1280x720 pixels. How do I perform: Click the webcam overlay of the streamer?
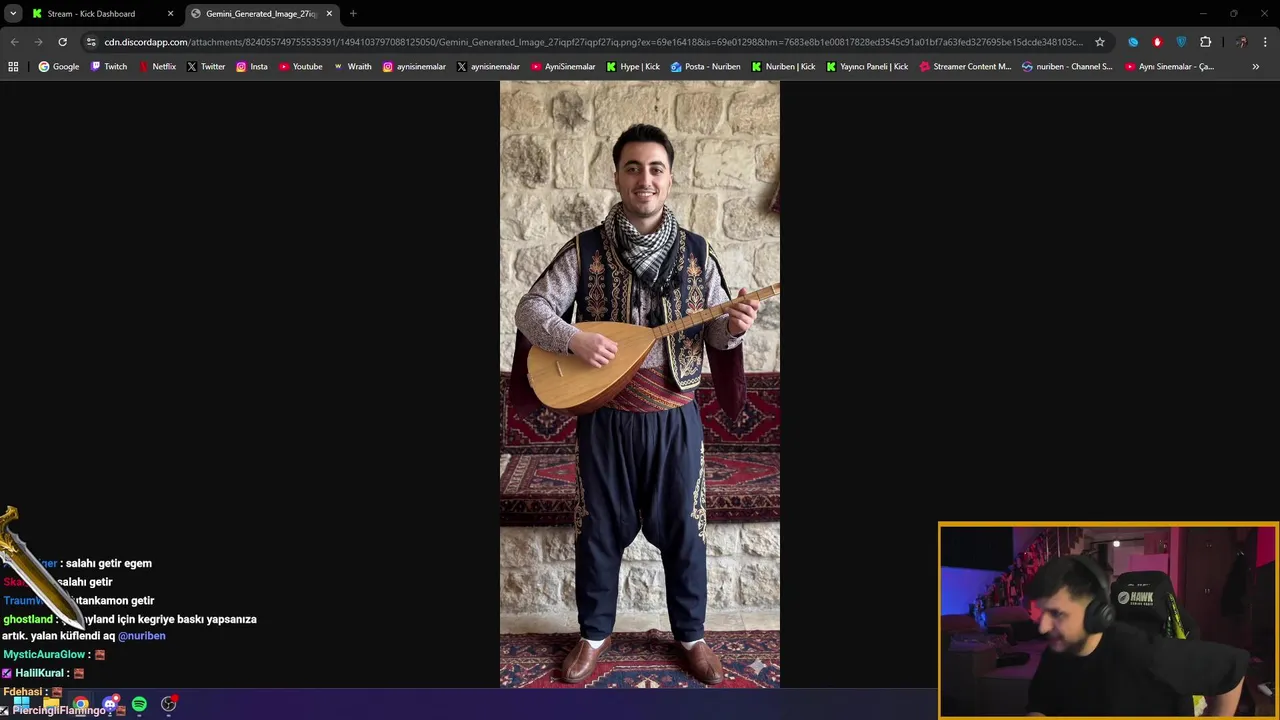click(x=1108, y=621)
